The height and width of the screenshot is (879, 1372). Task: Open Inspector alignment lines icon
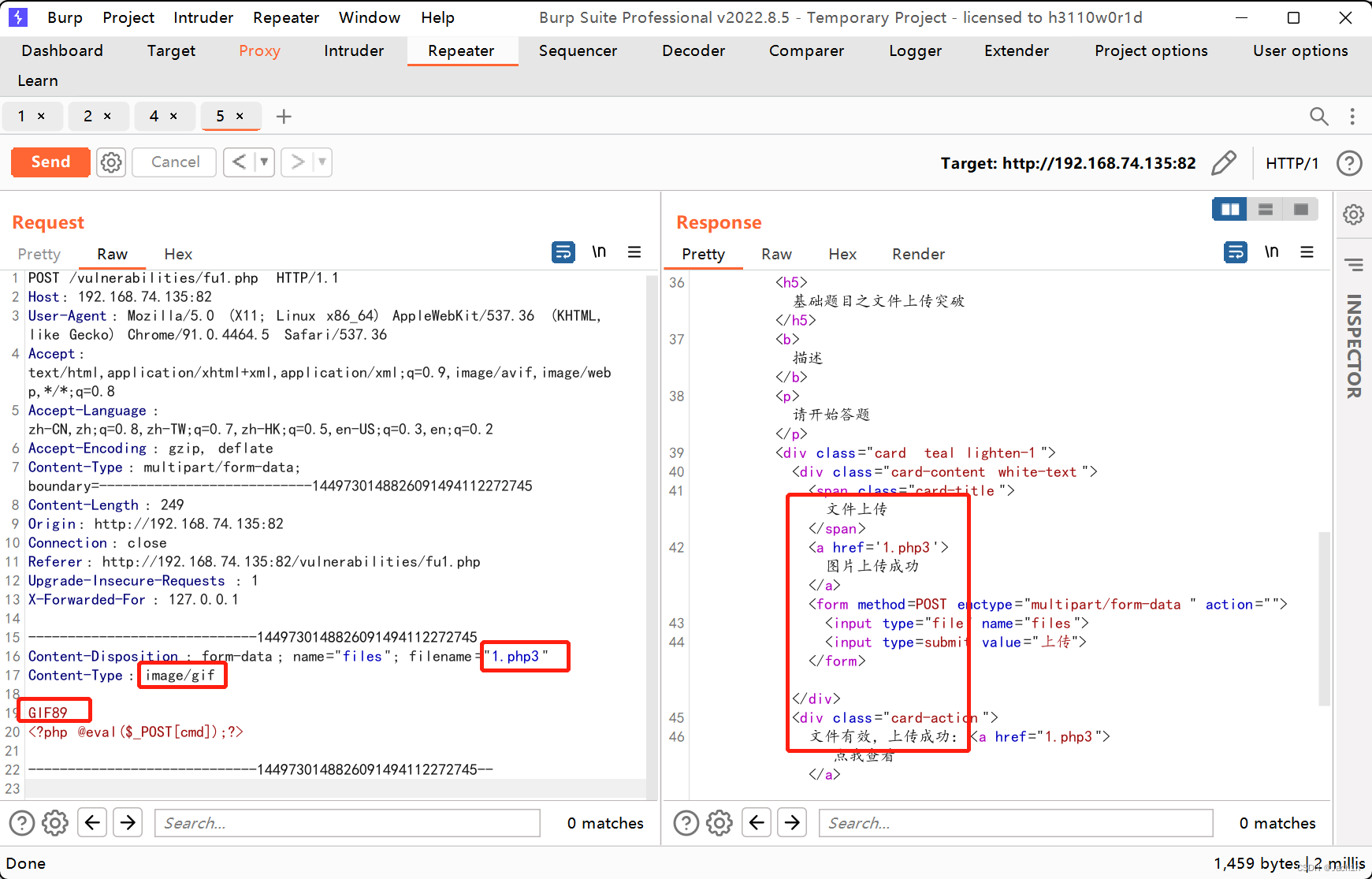(x=1354, y=265)
